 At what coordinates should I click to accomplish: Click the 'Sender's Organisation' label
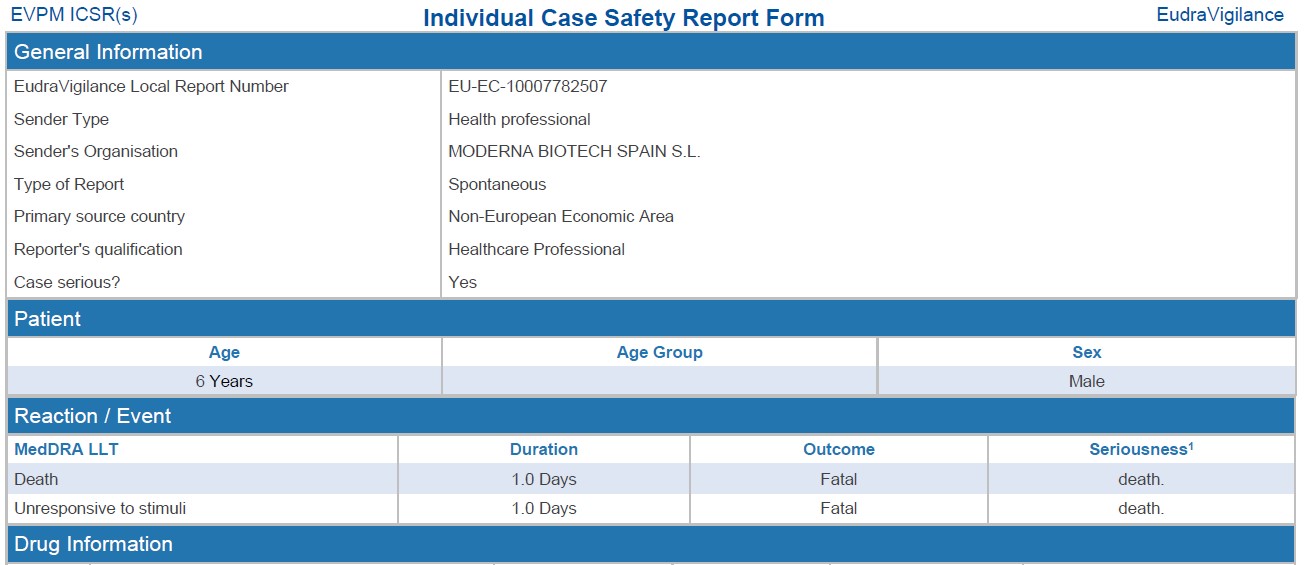[96, 152]
